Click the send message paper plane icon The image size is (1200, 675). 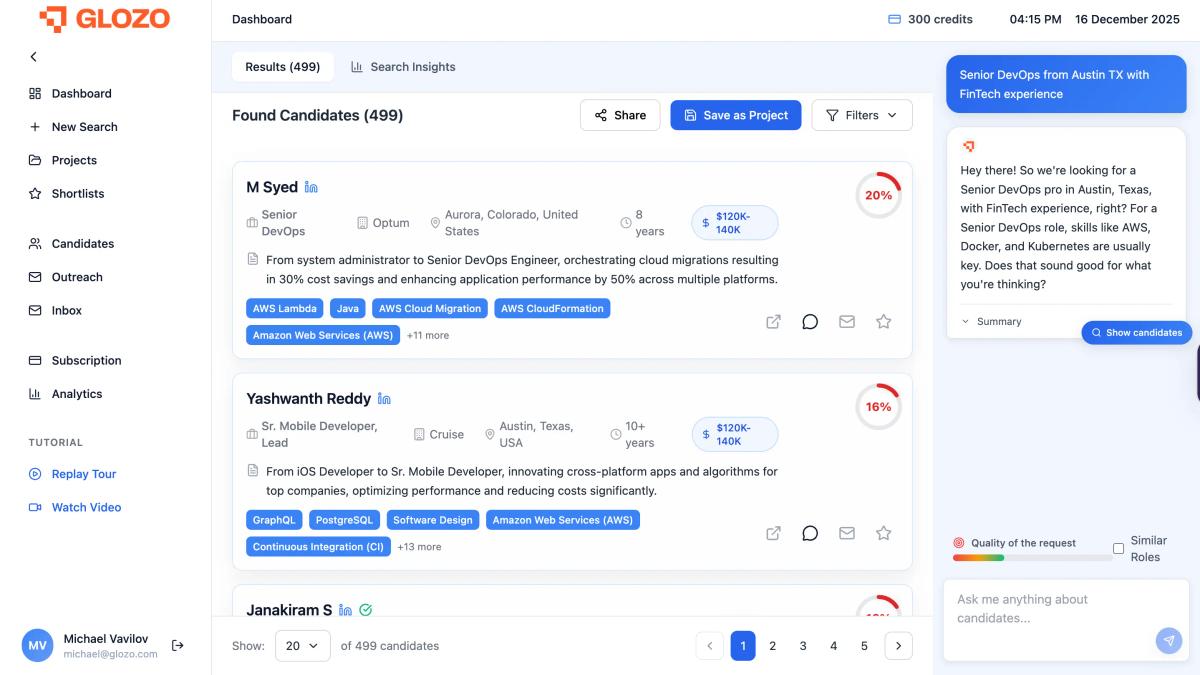1168,640
